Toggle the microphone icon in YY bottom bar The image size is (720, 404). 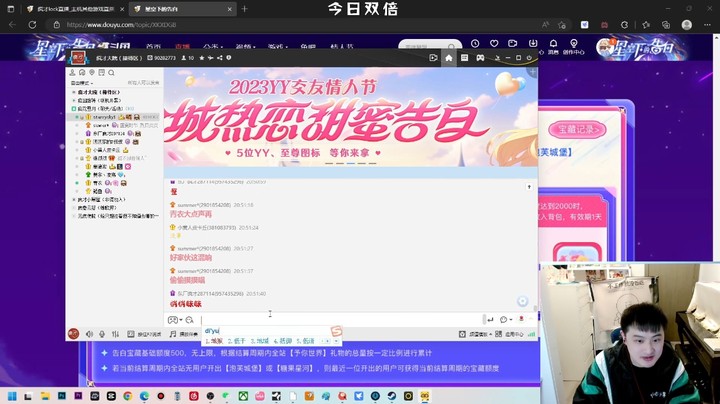(102, 334)
